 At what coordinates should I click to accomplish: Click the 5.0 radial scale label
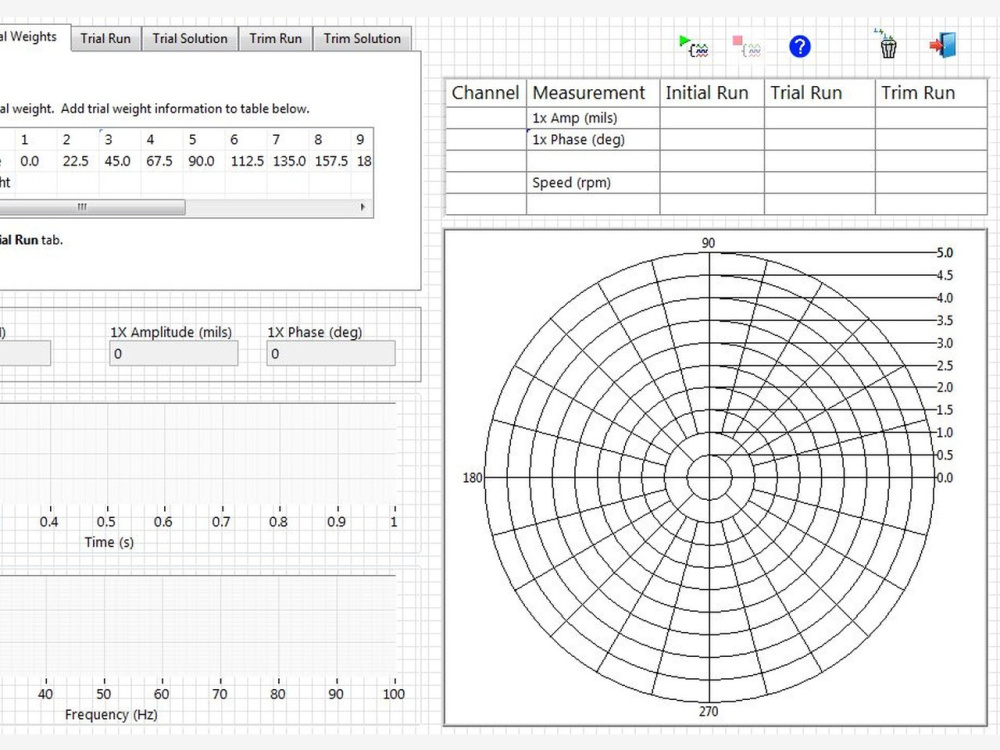945,253
